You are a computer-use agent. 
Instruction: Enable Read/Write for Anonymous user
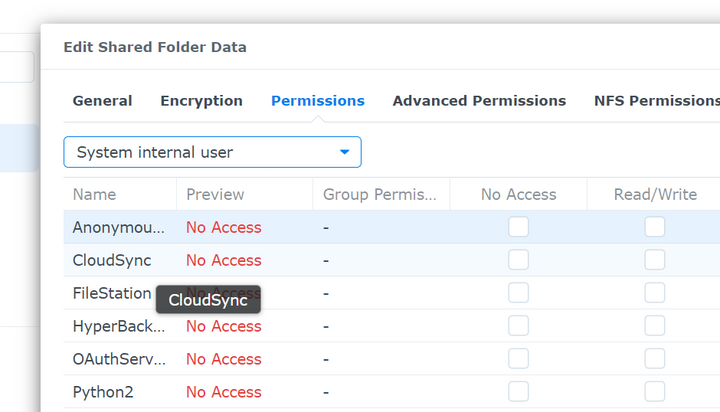655,227
